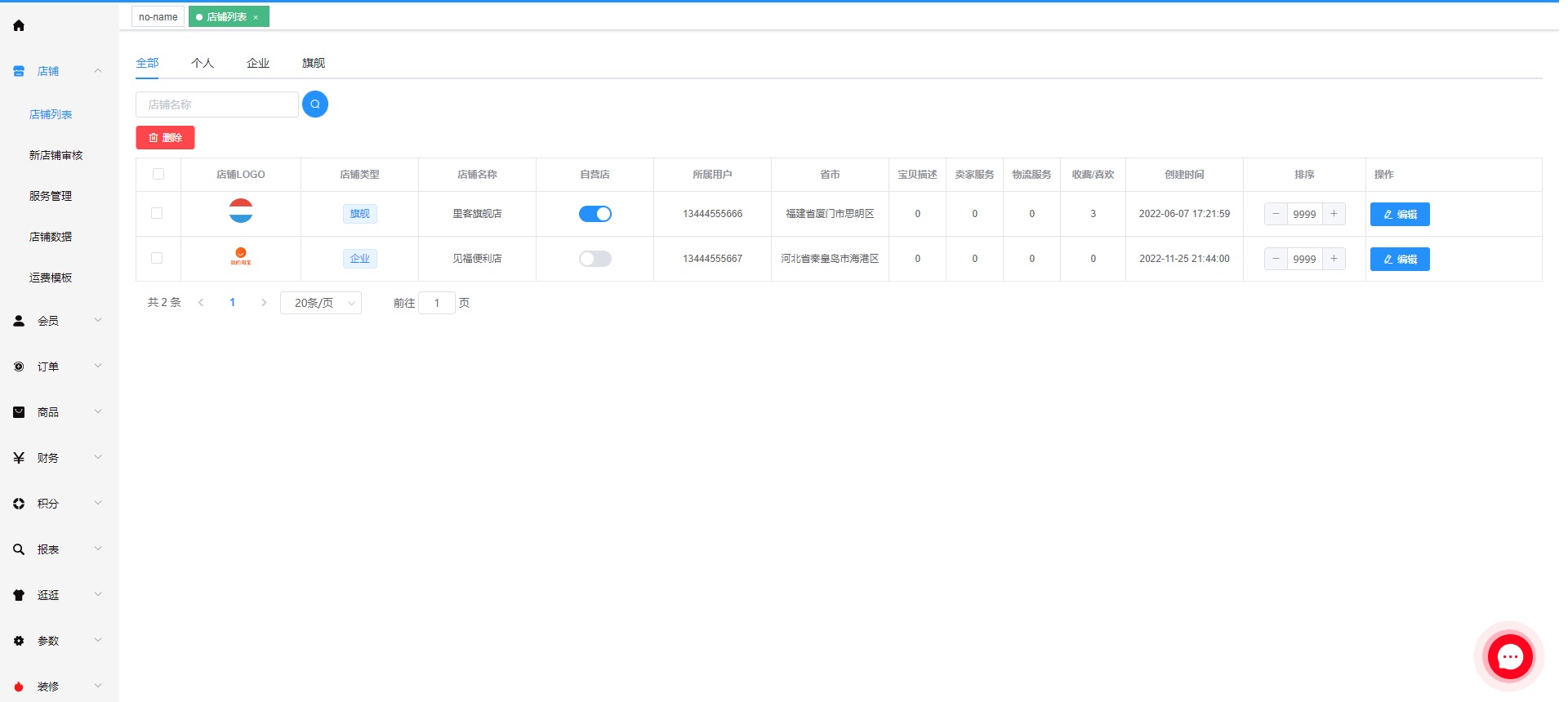Open 里客旗舰店 logo thumbnail
Screen dimensions: 1568x702
[241, 211]
